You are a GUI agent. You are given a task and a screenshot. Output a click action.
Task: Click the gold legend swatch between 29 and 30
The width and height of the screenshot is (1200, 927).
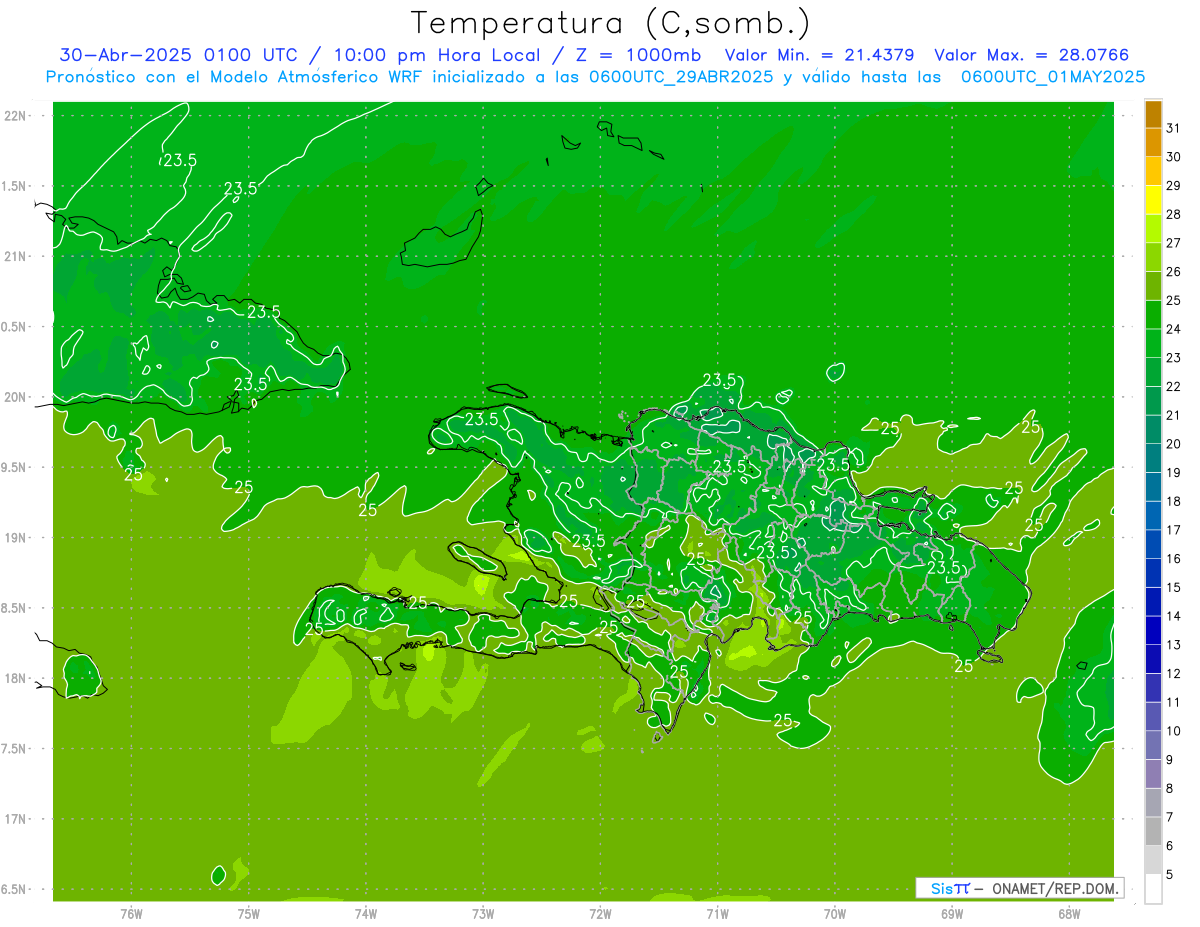pos(1153,172)
